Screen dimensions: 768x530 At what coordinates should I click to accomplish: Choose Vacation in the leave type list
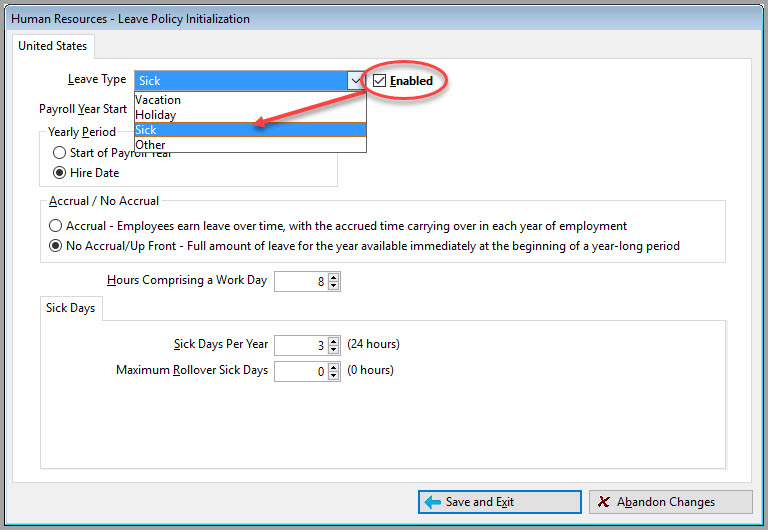tap(250, 99)
